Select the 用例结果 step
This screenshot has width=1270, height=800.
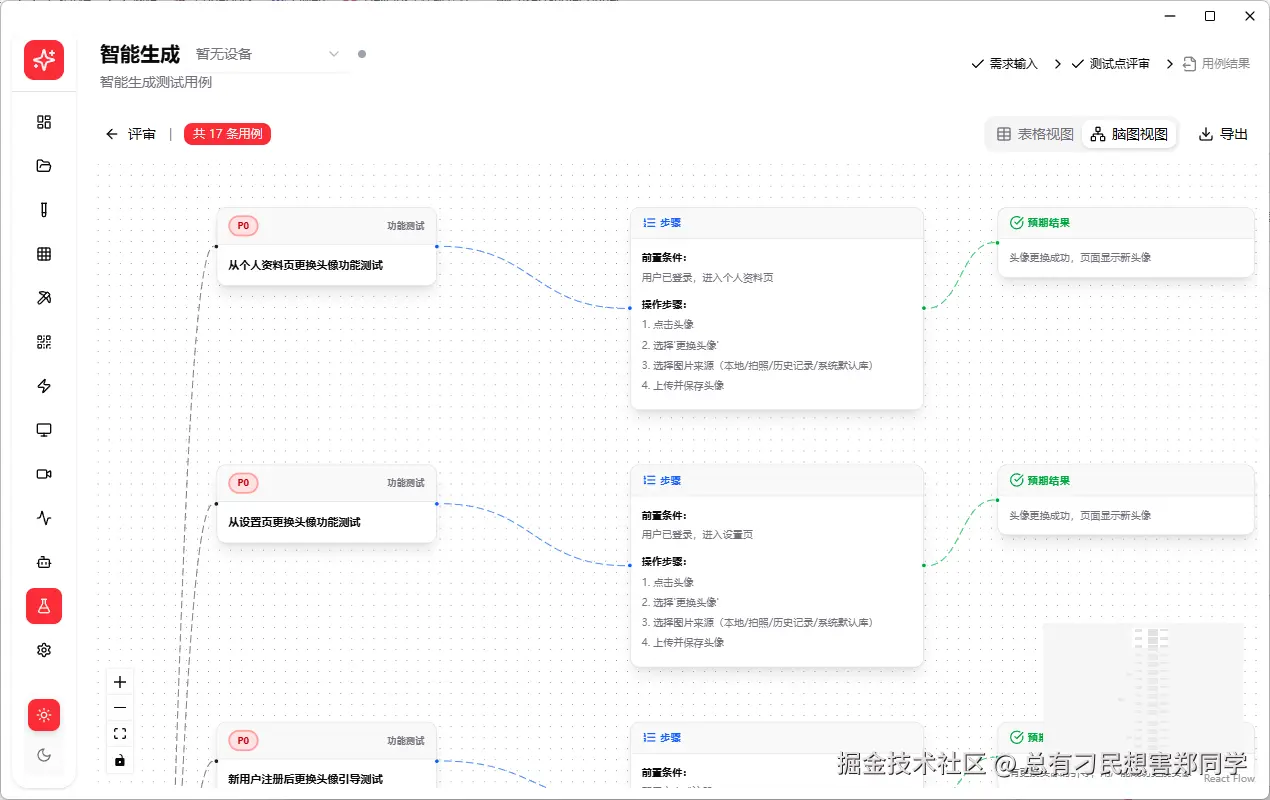pyautogui.click(x=1216, y=63)
